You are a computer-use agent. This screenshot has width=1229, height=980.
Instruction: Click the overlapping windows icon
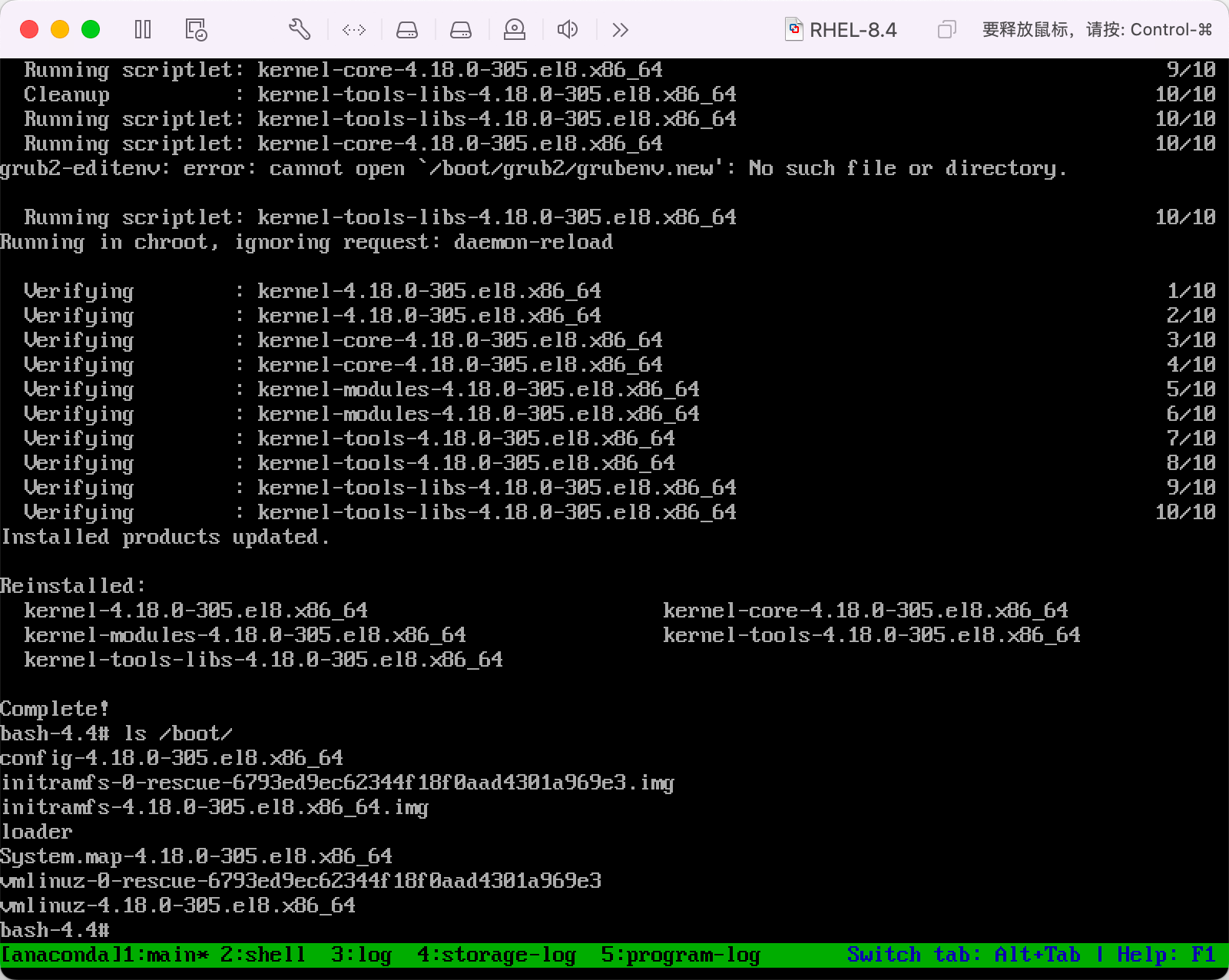pyautogui.click(x=946, y=30)
